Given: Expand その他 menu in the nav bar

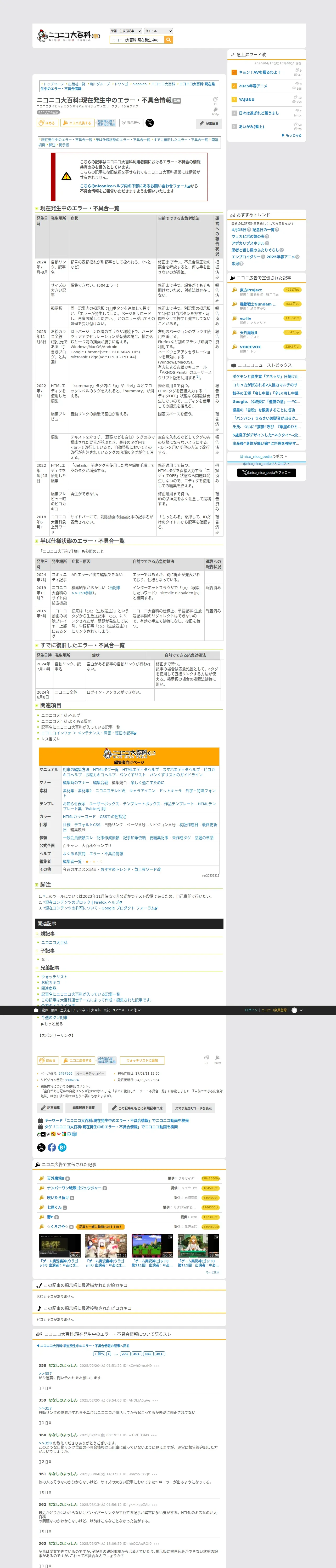Looking at the screenshot, I should (x=133, y=1010).
